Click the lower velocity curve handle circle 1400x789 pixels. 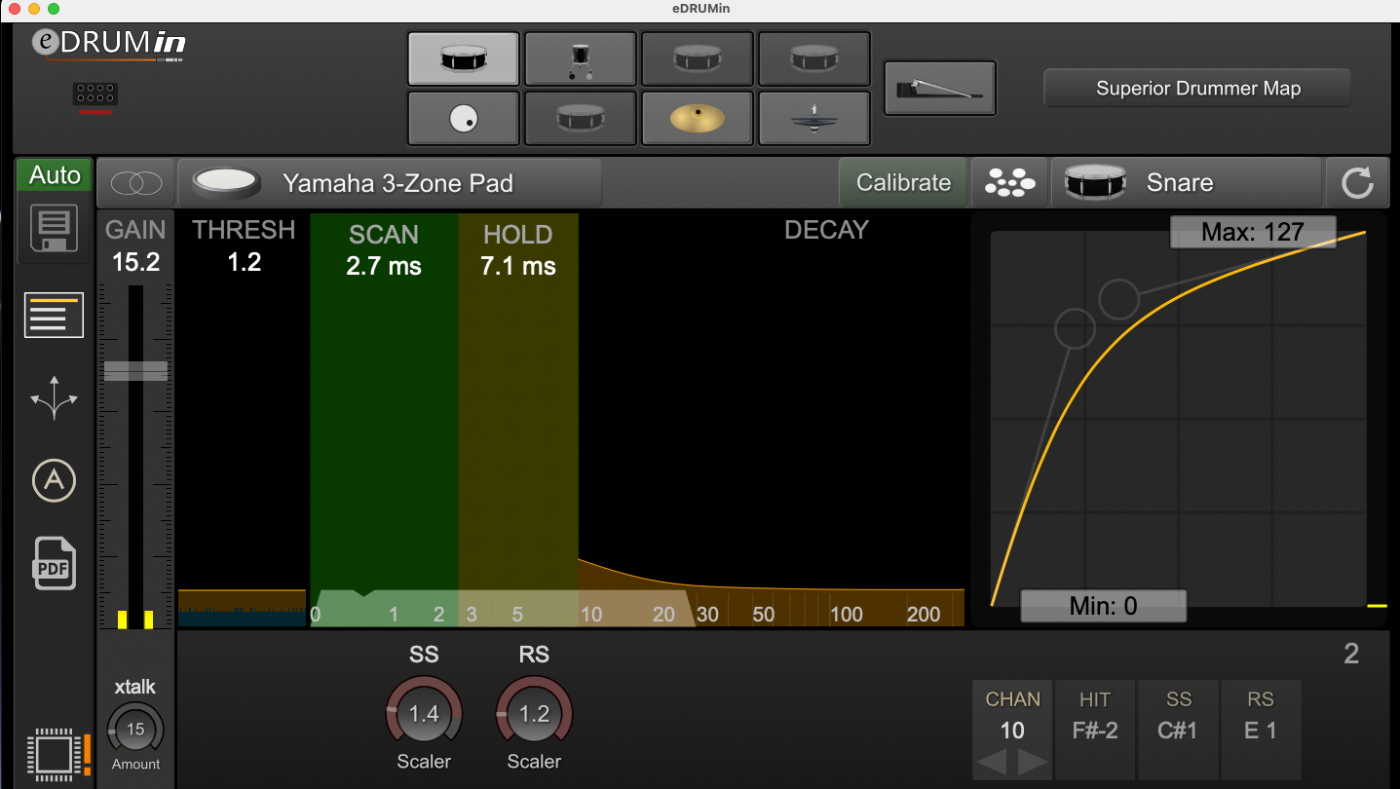1075,328
